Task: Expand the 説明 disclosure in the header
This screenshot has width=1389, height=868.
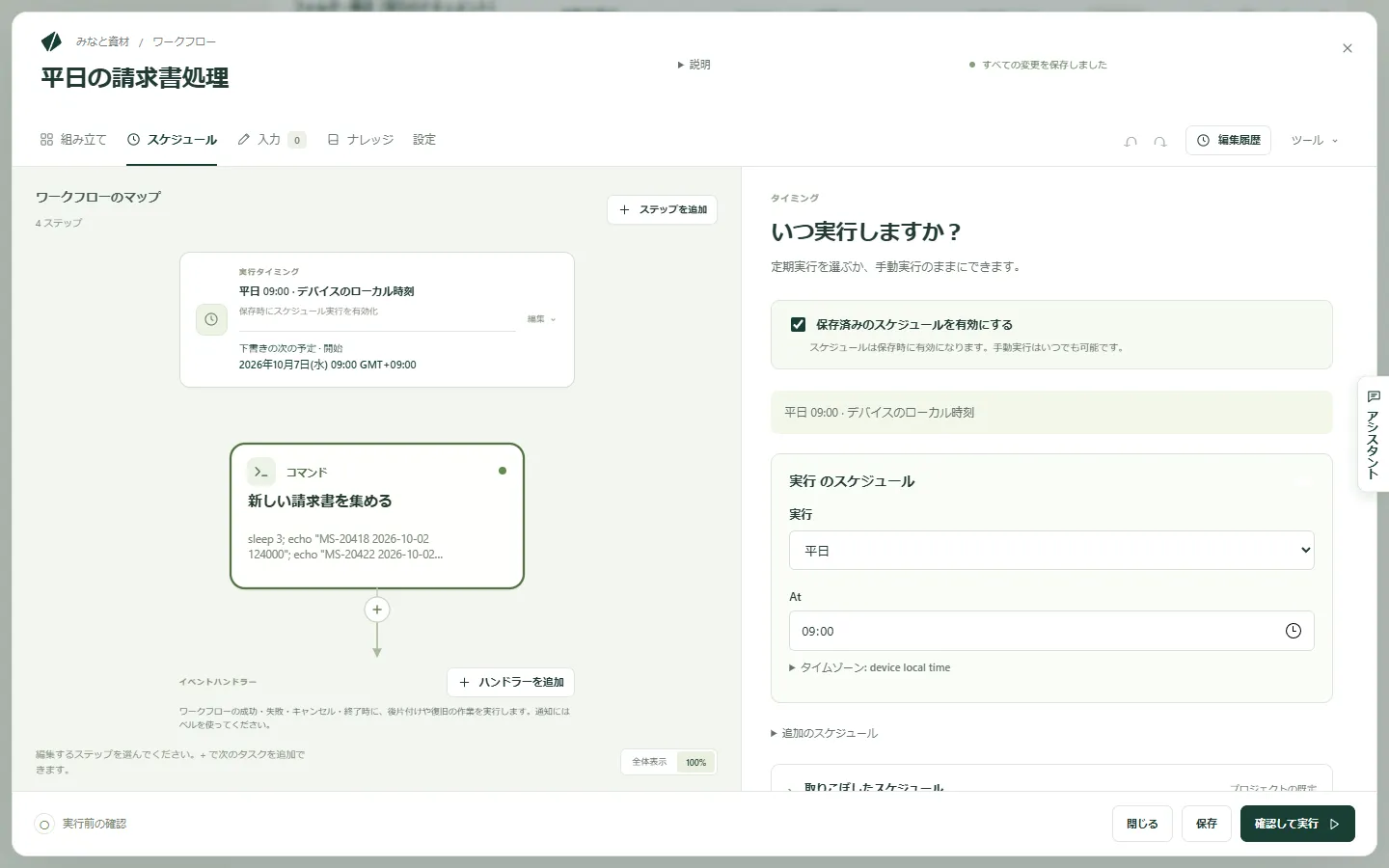Action: tap(694, 65)
